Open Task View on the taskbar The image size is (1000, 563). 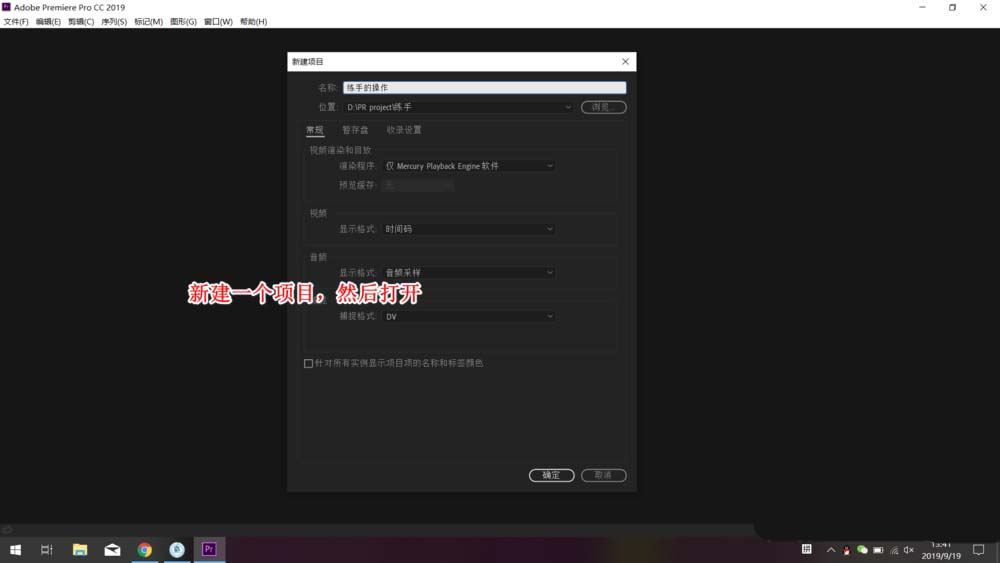47,550
